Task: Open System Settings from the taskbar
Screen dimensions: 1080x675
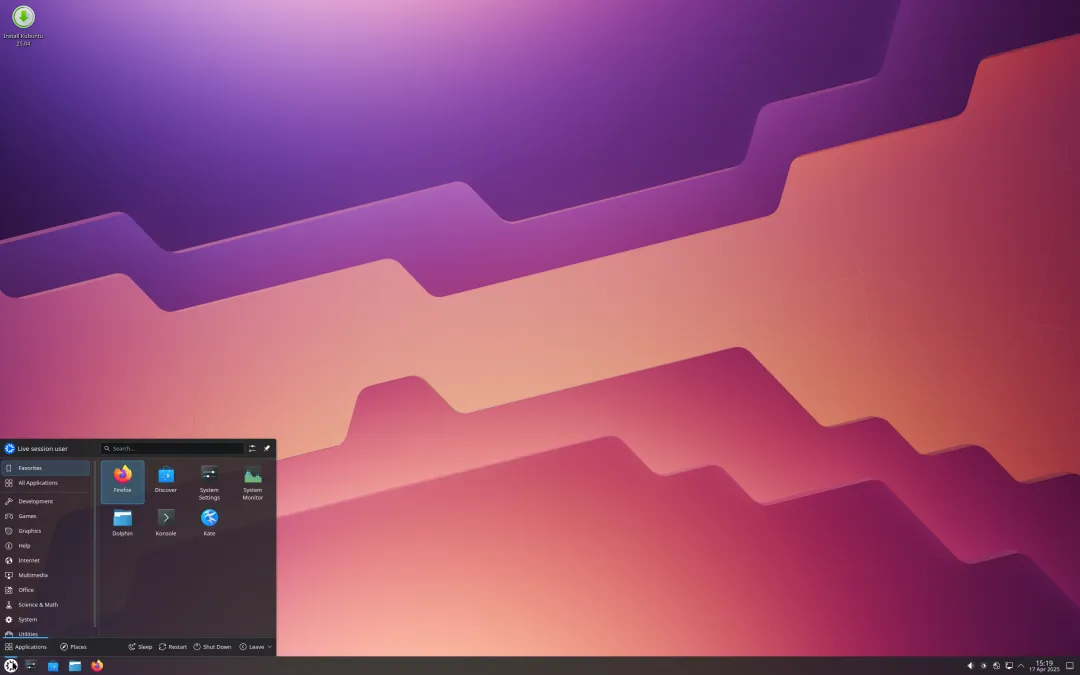Action: (31, 665)
